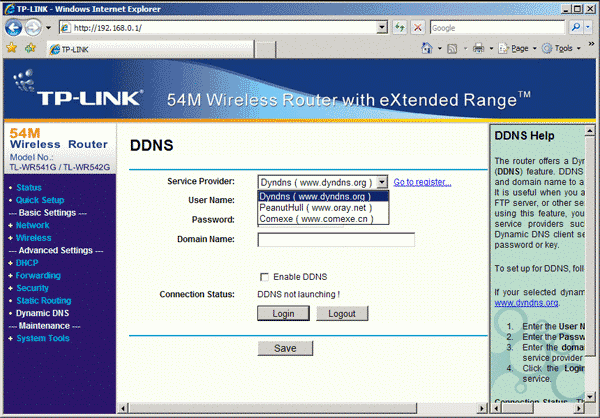Open the Page menu
Viewport: 600px width, 418px height.
pos(517,48)
